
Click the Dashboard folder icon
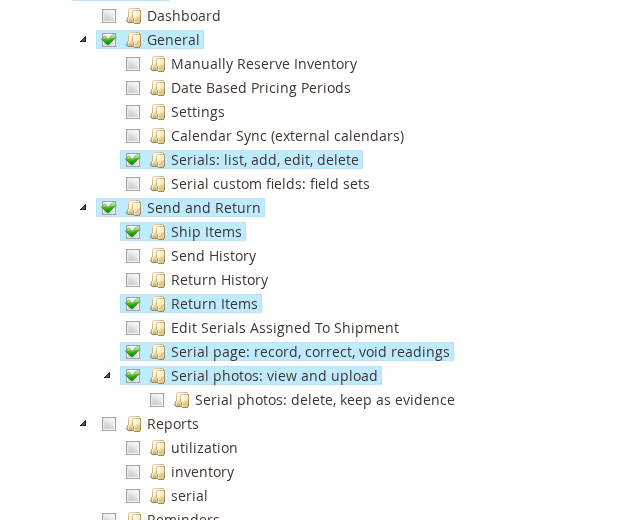134,16
